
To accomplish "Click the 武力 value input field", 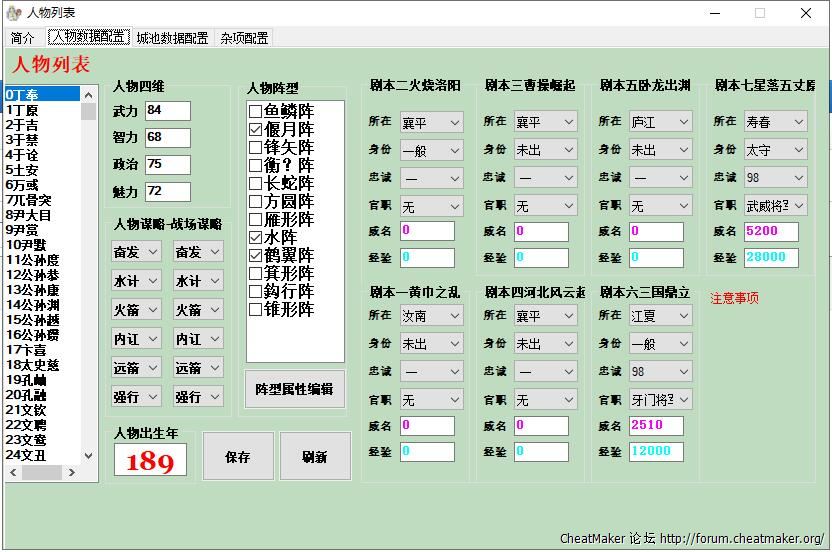I will click(x=167, y=110).
